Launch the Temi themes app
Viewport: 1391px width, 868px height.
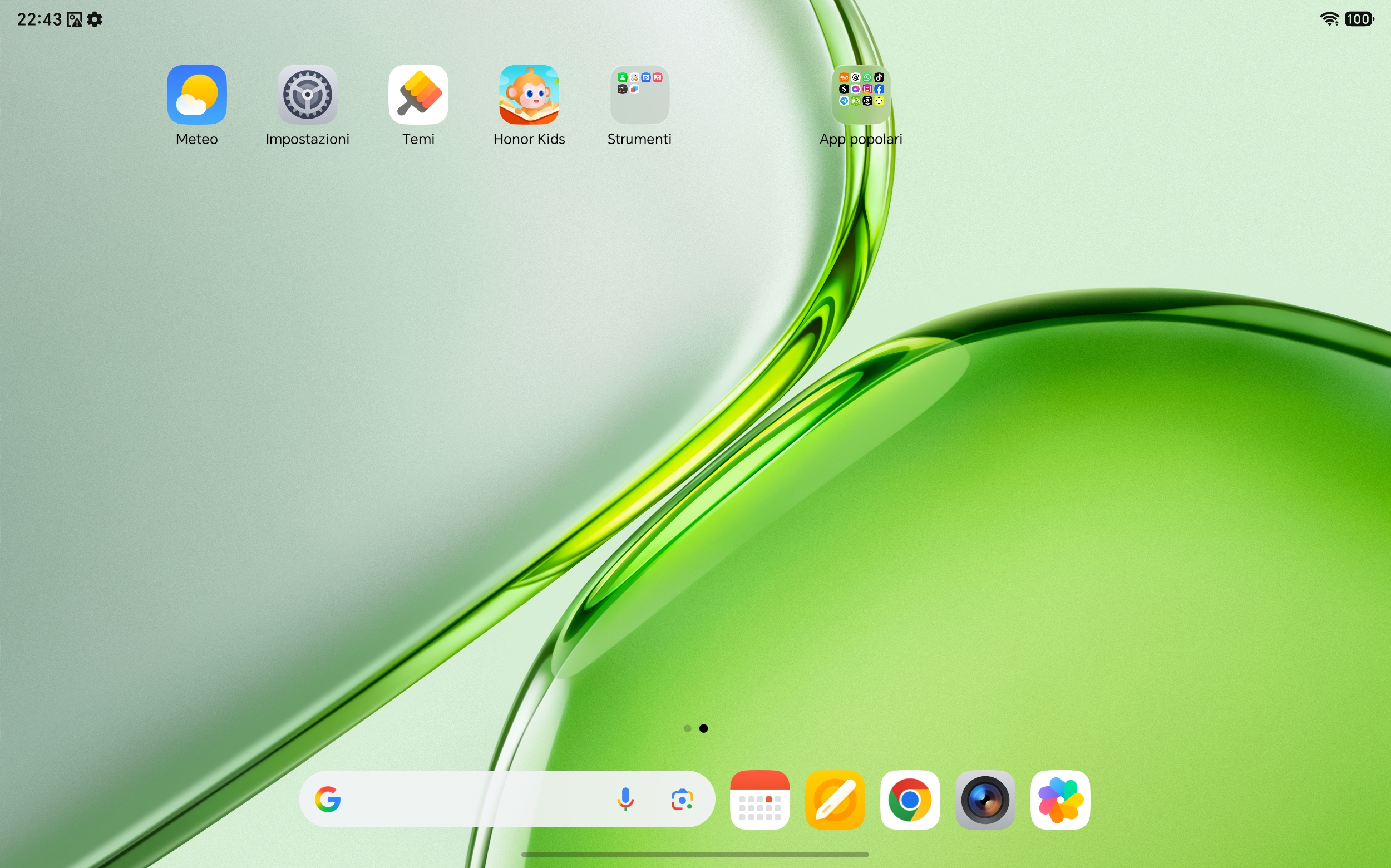pos(418,95)
